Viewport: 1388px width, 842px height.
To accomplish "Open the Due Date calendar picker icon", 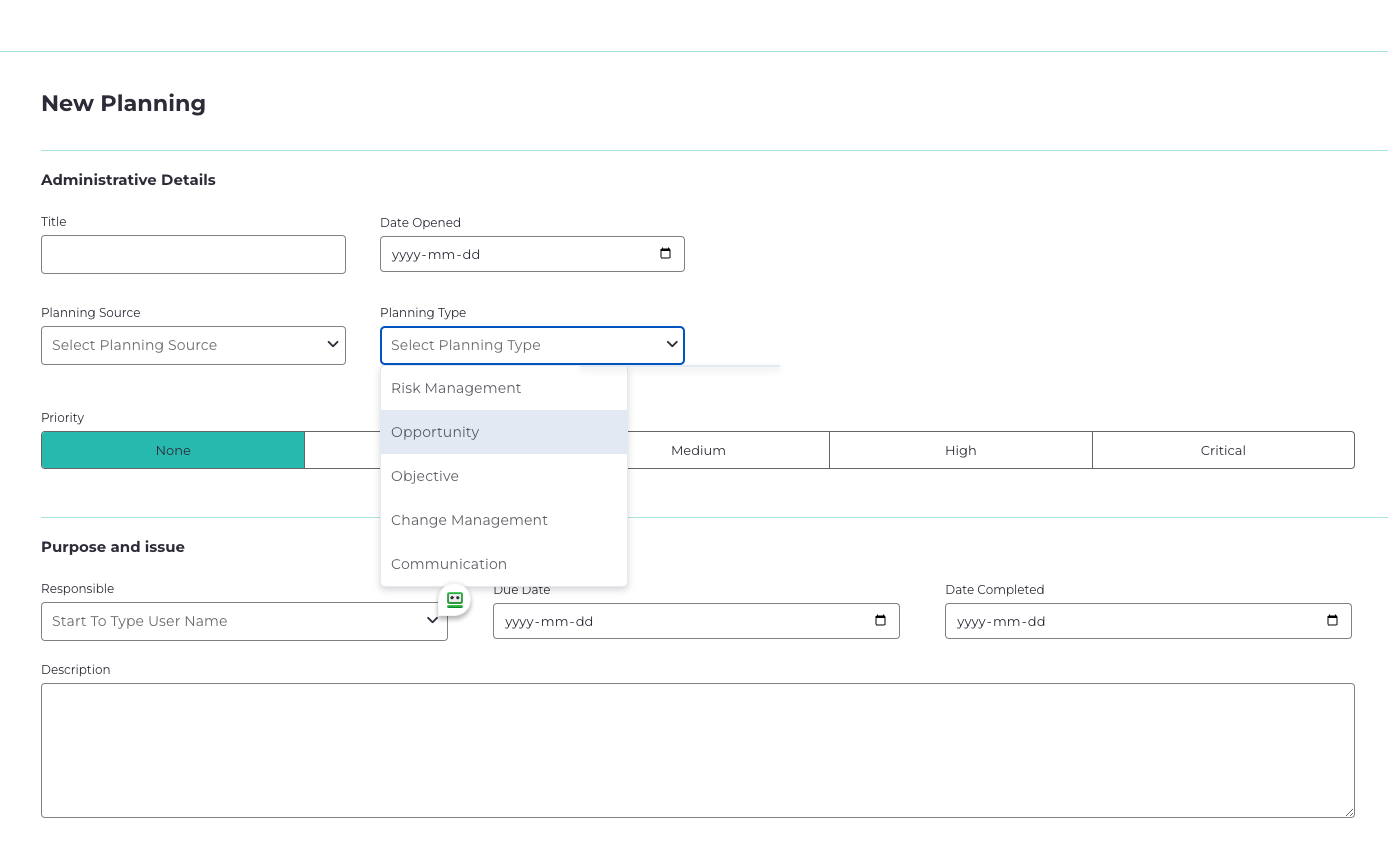I will (x=881, y=621).
